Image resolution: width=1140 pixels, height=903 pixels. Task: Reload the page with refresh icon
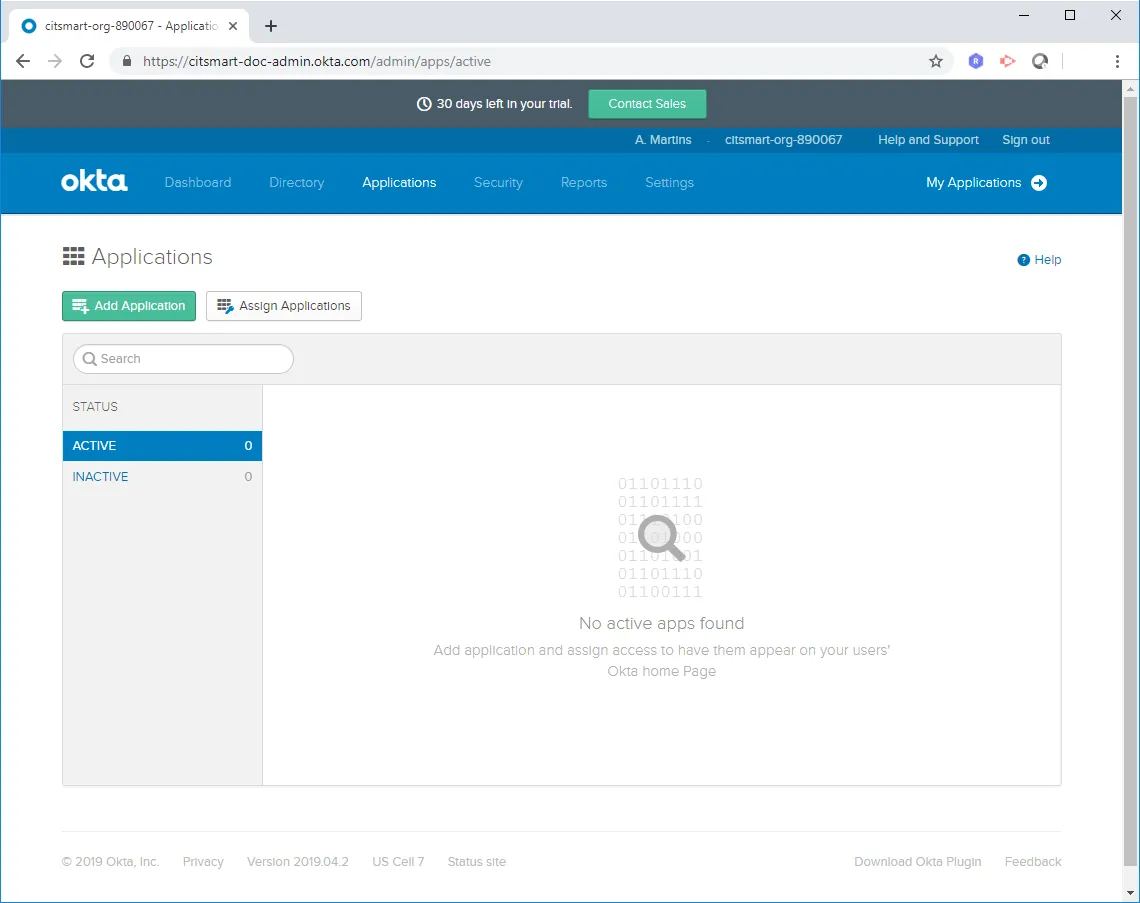pyautogui.click(x=87, y=61)
